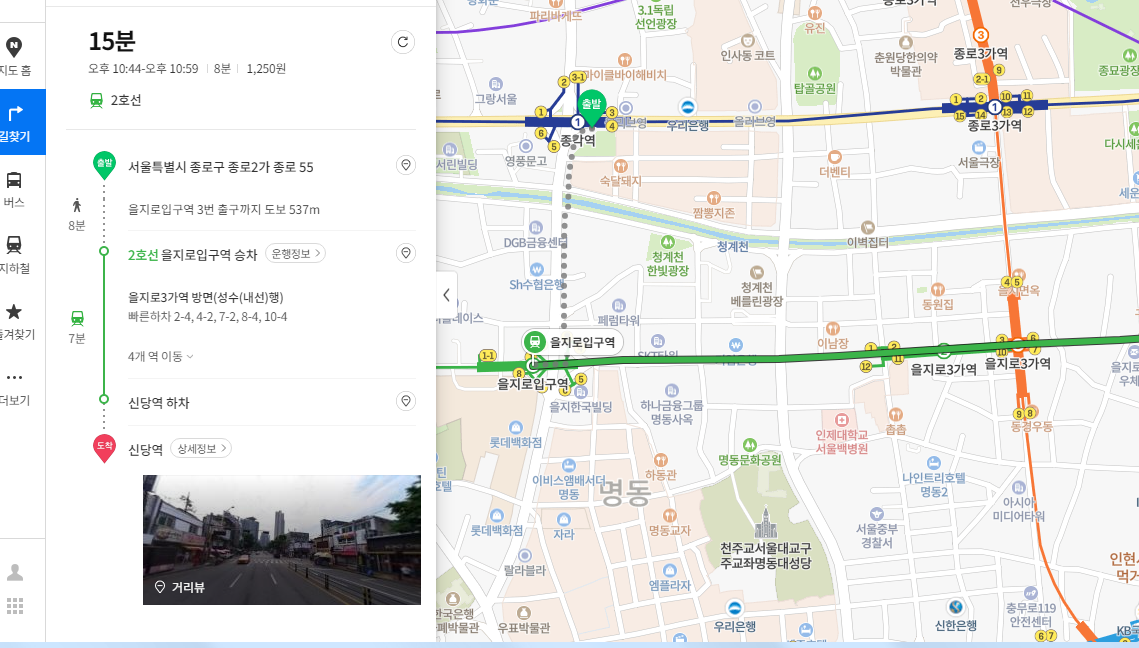The width and height of the screenshot is (1139, 648).
Task: Click the 하나금융그룹 명동사옥 marker
Action: click(x=671, y=391)
